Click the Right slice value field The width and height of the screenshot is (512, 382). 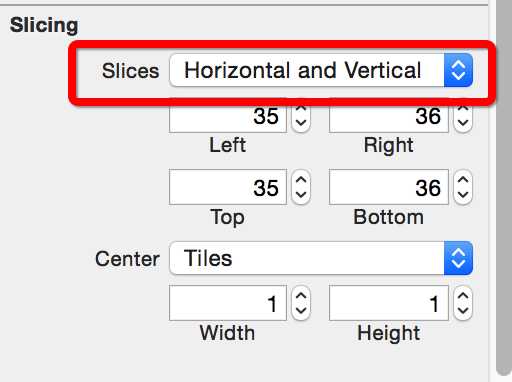[389, 116]
